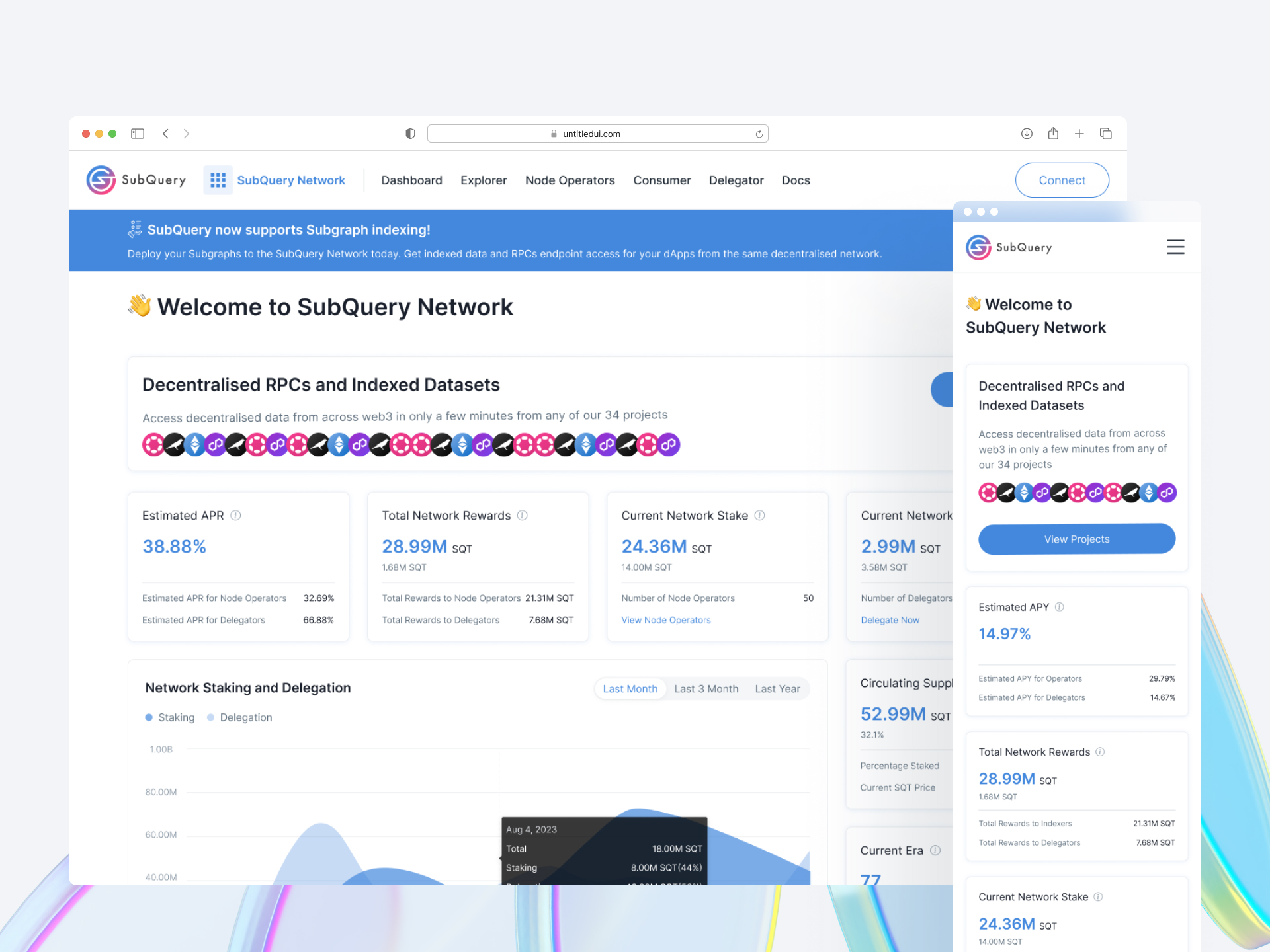Open the apps grid icon beside SubQuery Network
This screenshot has height=952, width=1270.
pos(218,180)
